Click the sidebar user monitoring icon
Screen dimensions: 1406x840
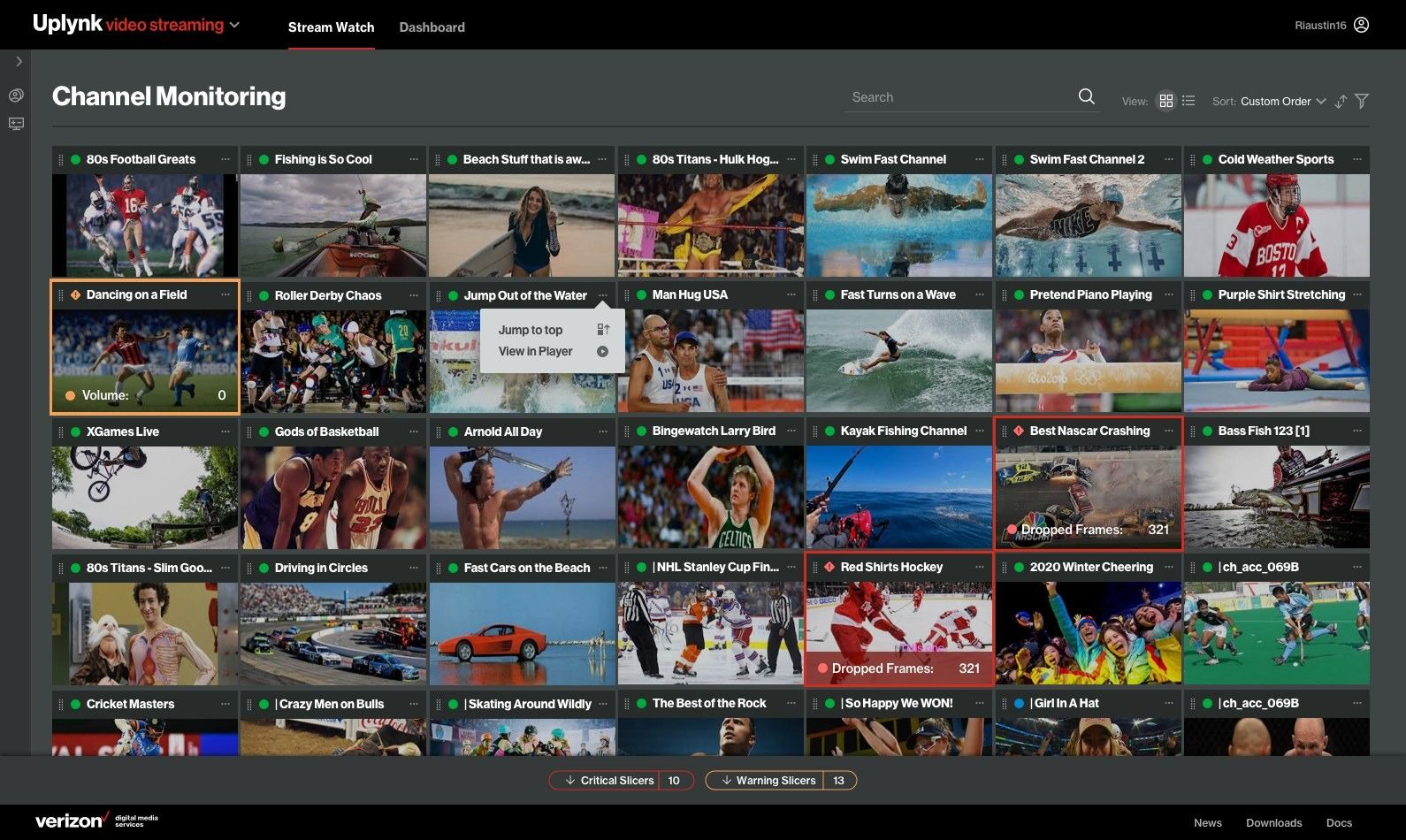click(16, 95)
